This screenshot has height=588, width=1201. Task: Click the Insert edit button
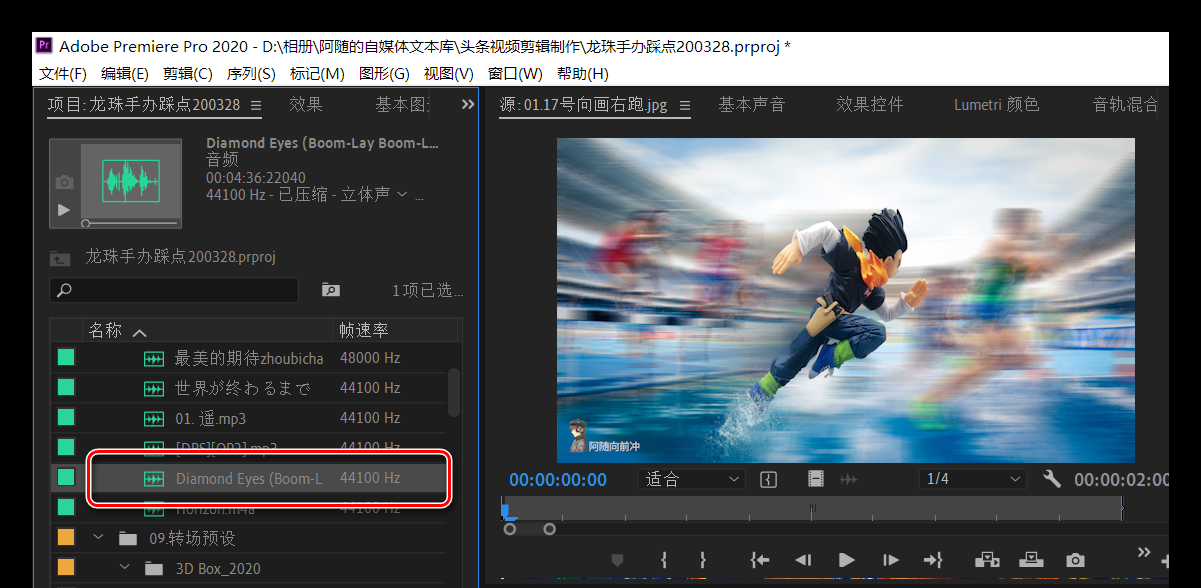pyautogui.click(x=987, y=560)
